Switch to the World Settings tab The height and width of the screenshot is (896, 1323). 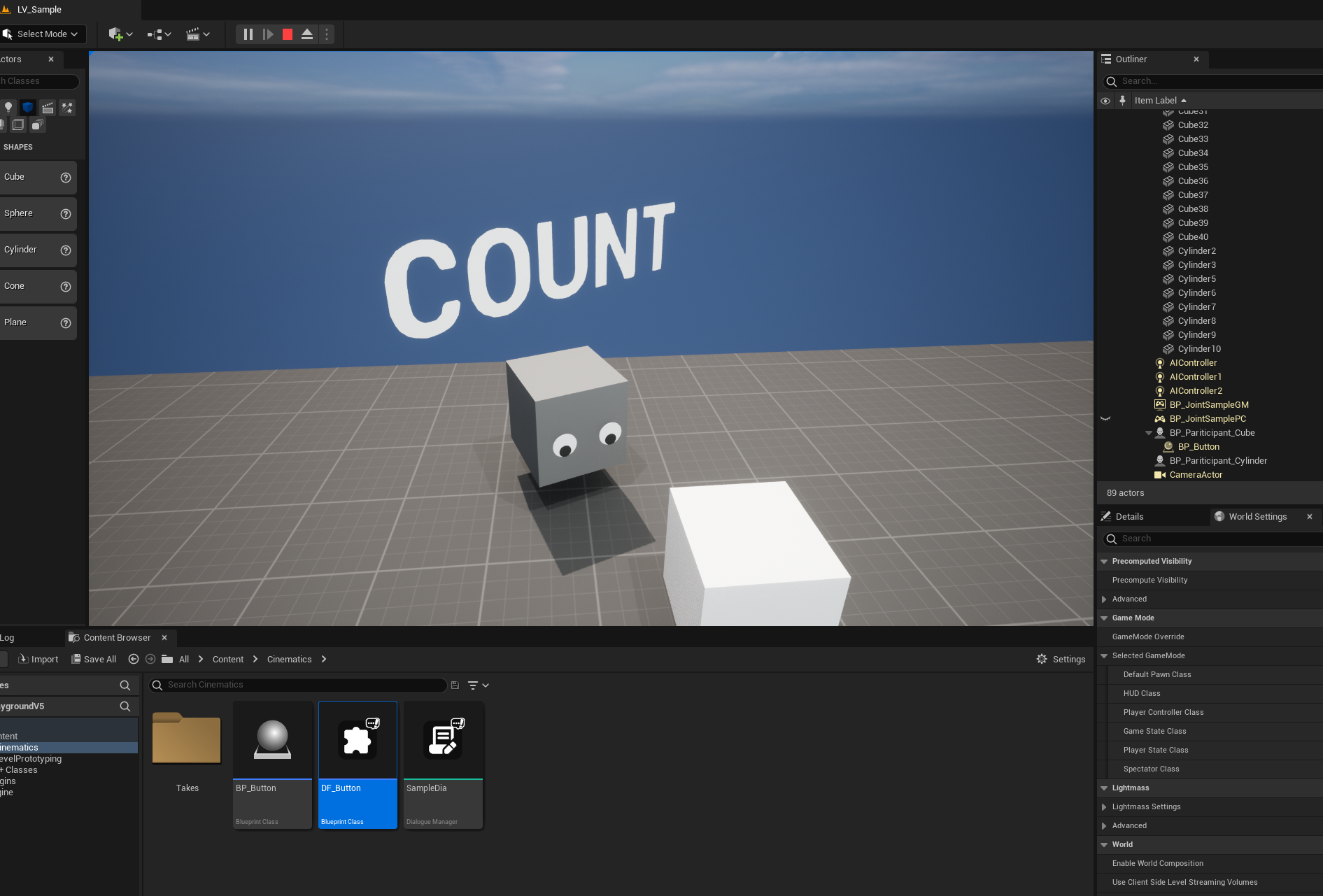(x=1257, y=517)
